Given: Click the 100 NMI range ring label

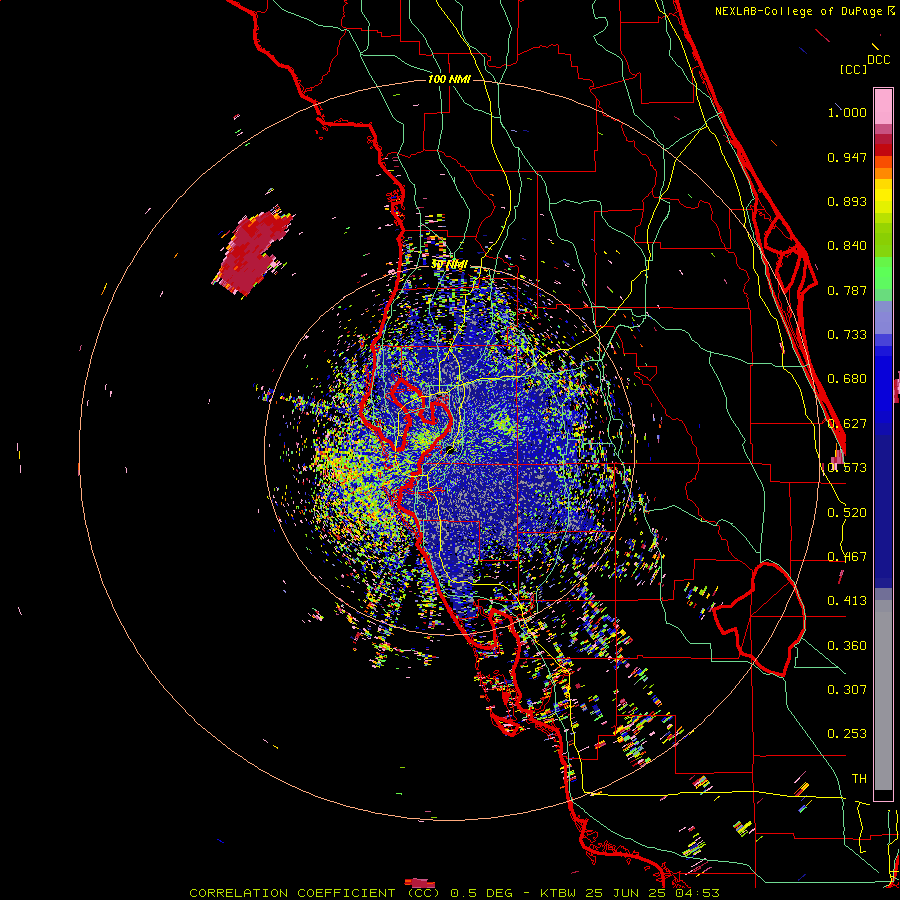Looking at the screenshot, I should (x=449, y=79).
